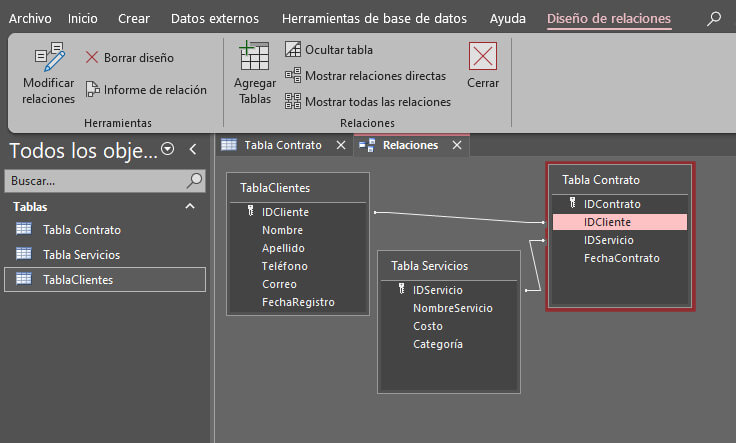Close the Relaciones document tab
The width and height of the screenshot is (736, 443).
pos(457,145)
